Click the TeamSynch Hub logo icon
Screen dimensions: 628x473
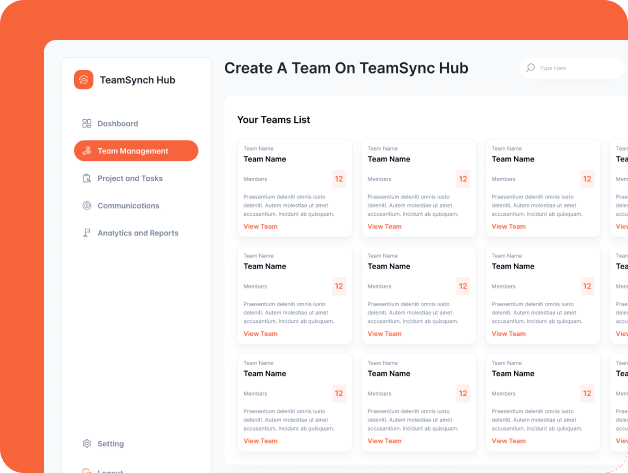tap(84, 80)
